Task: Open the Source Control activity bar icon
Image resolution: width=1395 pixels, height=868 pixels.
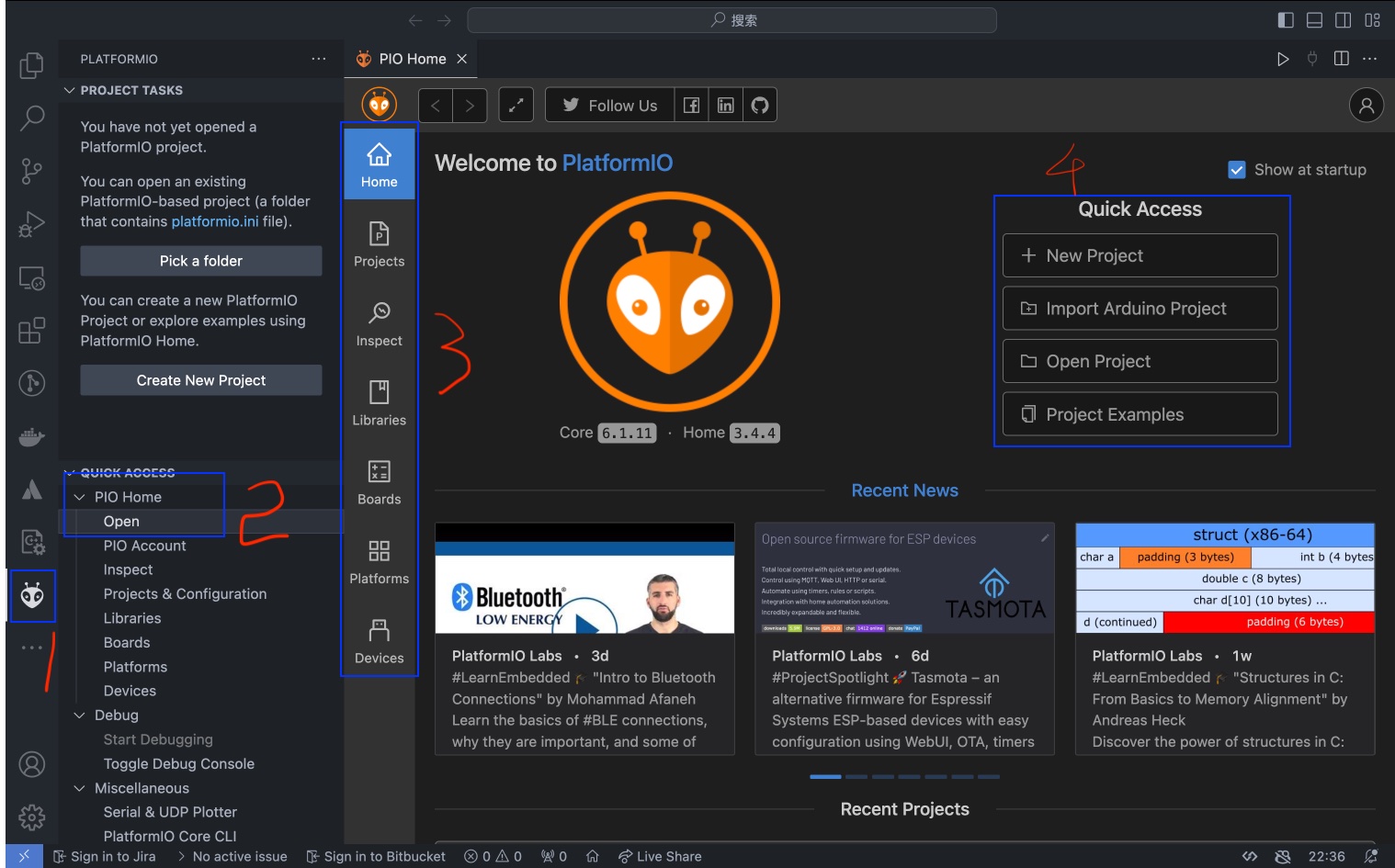Action: click(32, 171)
